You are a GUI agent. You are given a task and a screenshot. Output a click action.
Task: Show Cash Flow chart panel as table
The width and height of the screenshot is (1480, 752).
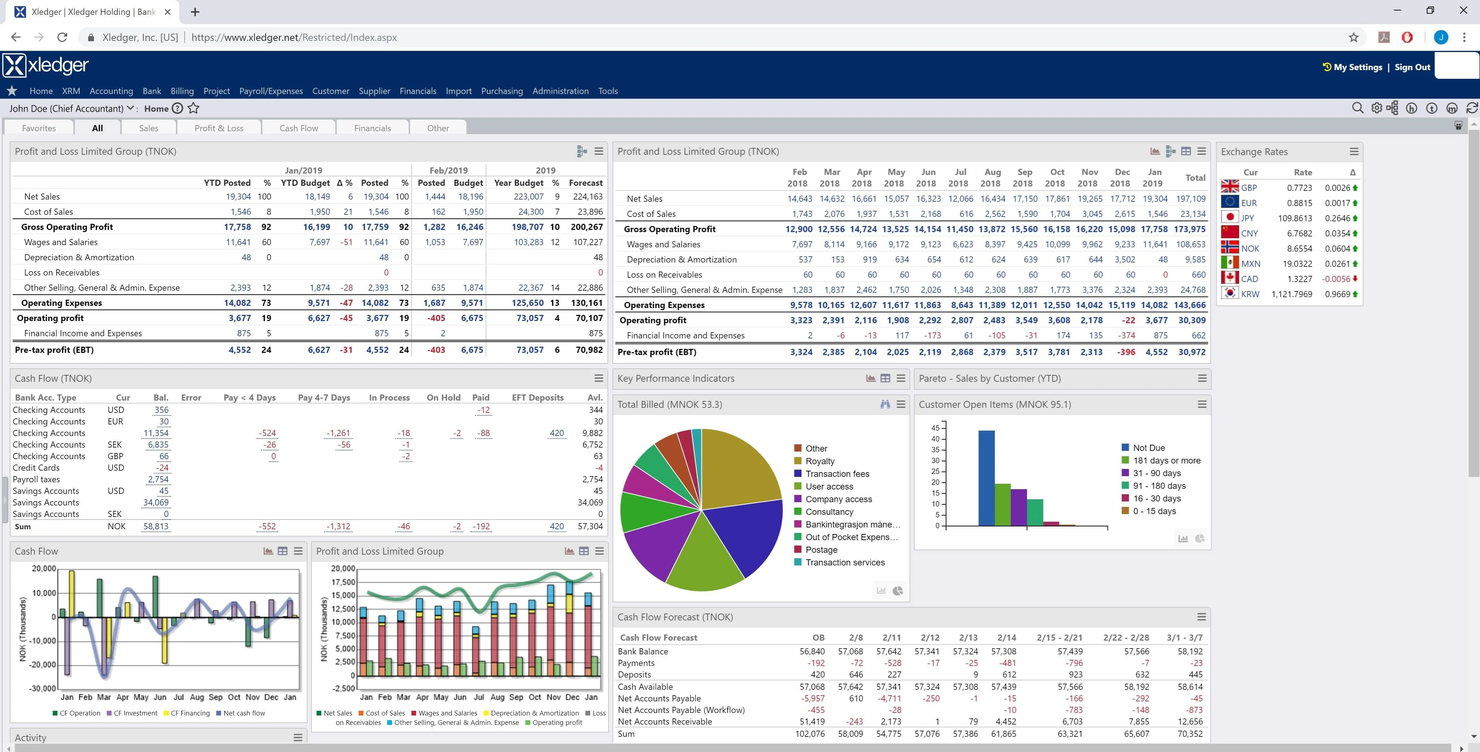click(x=283, y=551)
